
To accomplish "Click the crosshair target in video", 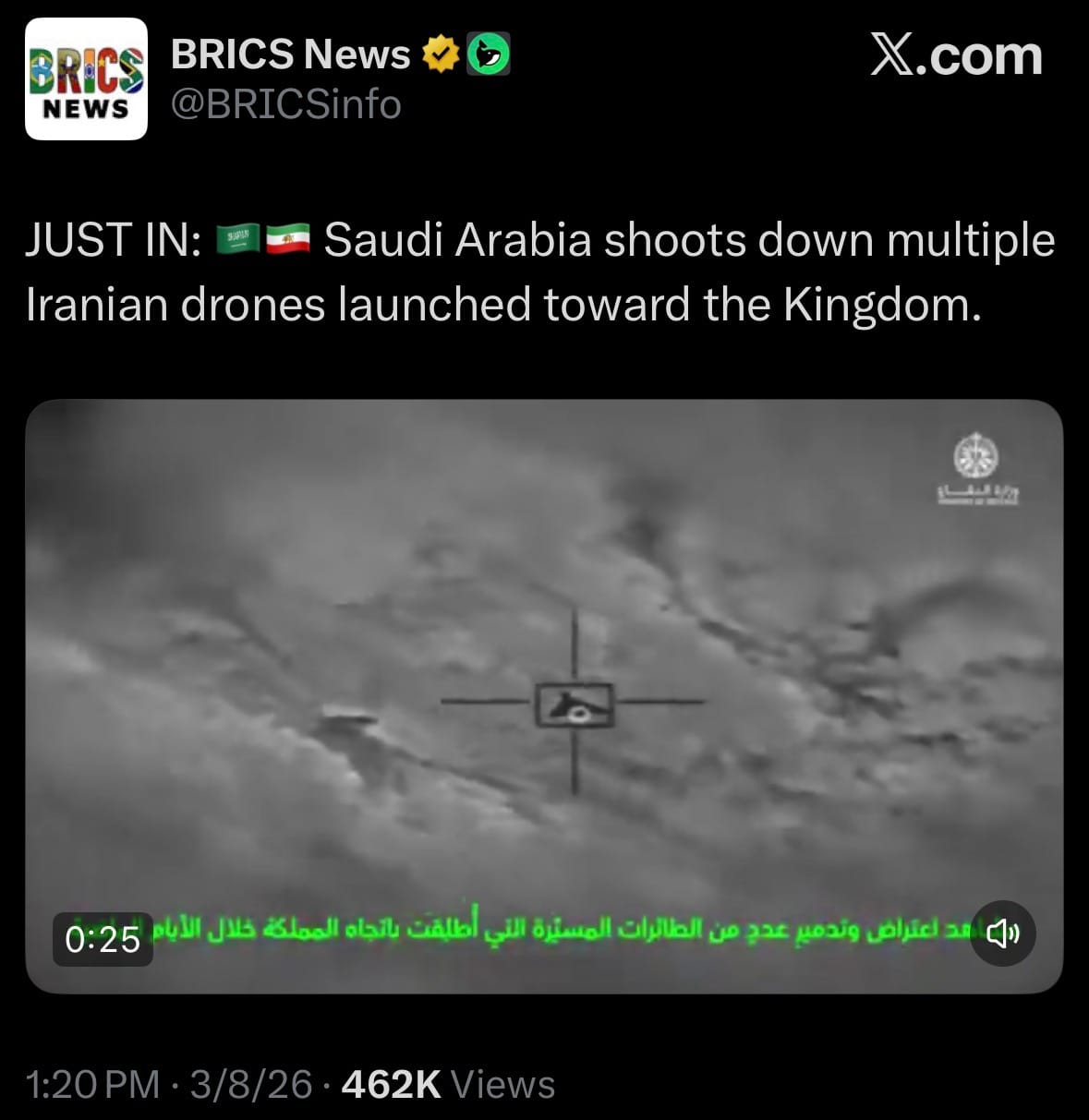I will 574,702.
